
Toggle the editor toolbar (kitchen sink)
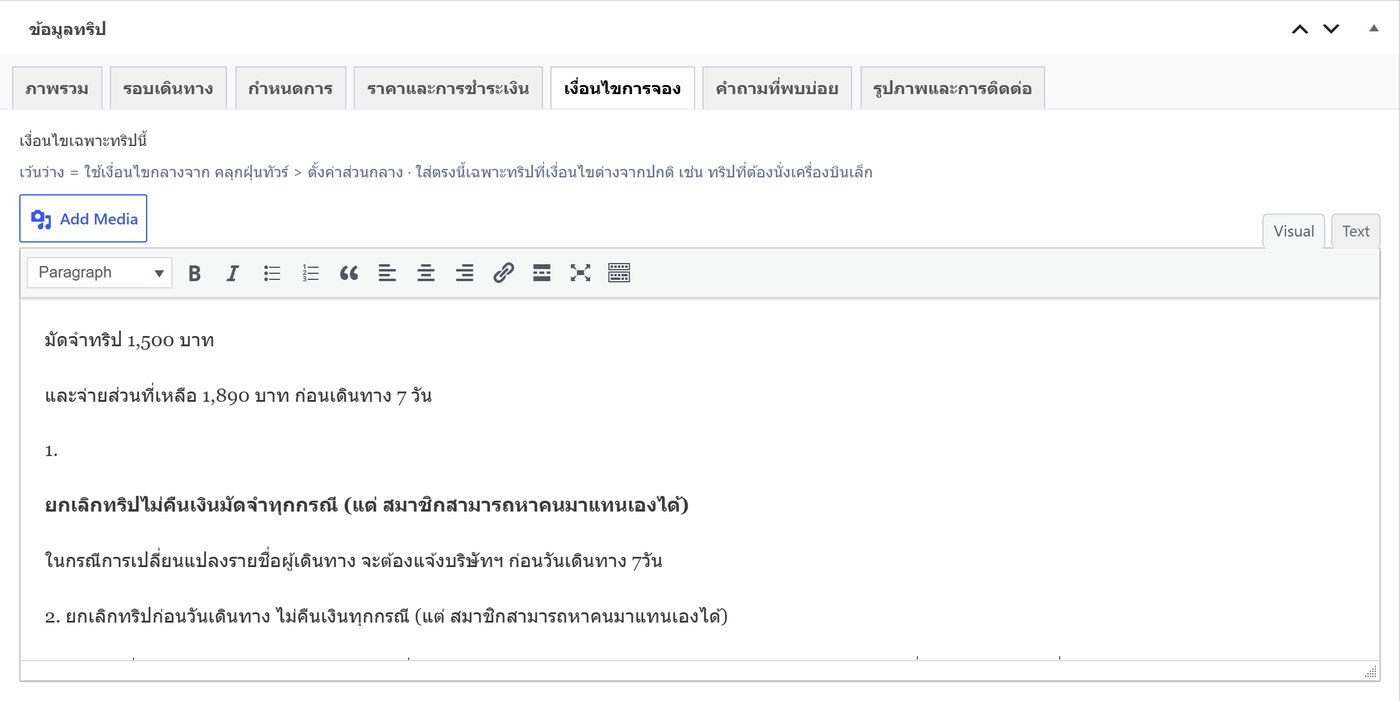point(619,273)
